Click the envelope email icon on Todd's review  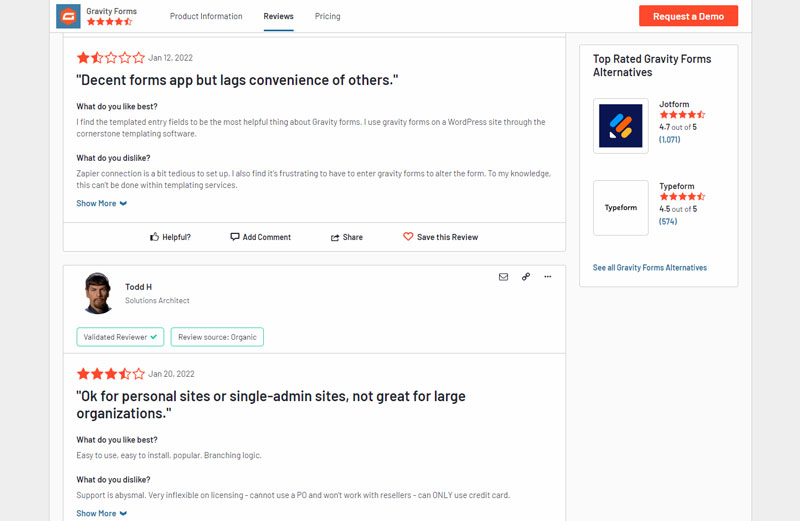pos(503,277)
